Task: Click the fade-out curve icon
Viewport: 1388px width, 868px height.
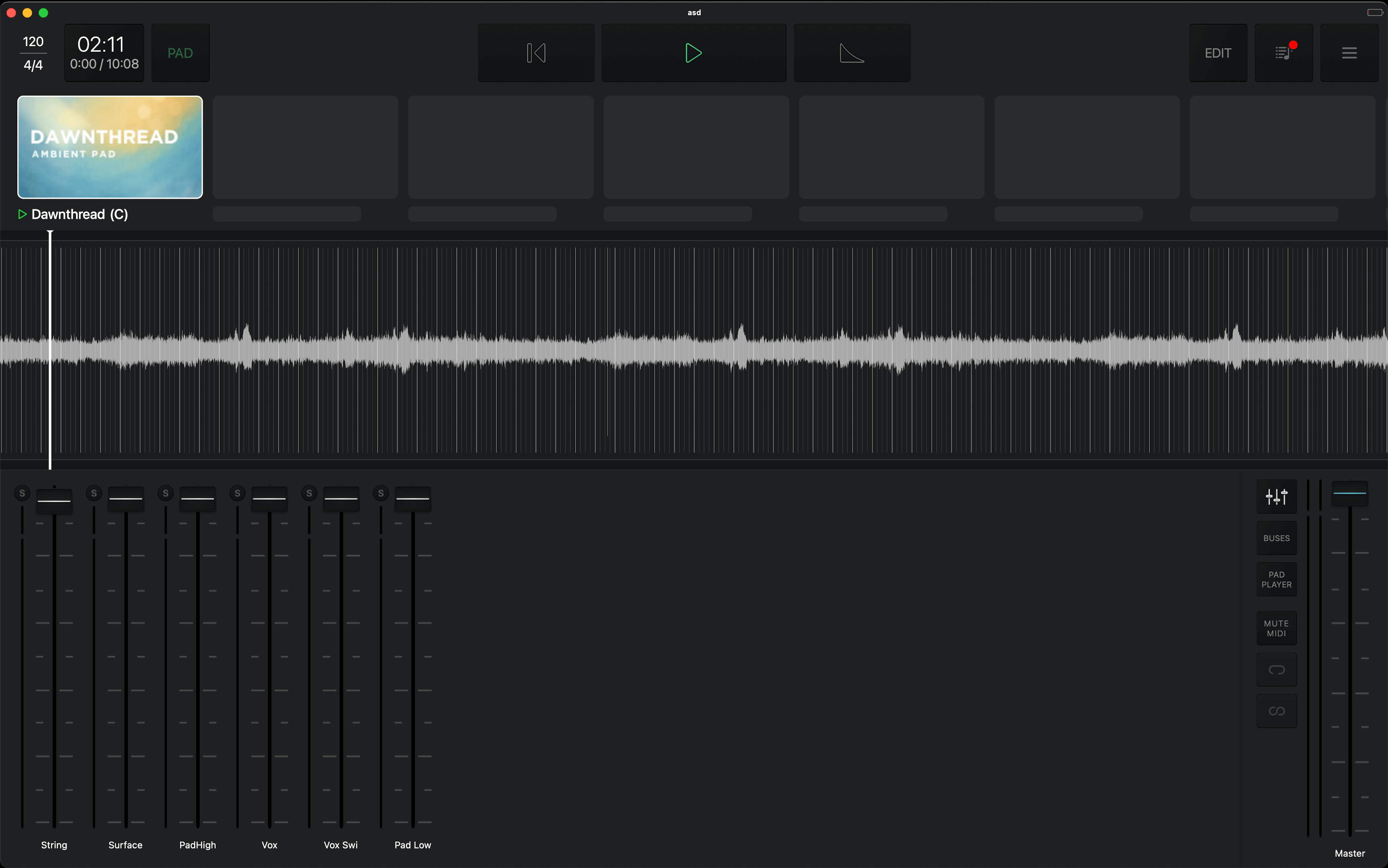Action: point(851,53)
